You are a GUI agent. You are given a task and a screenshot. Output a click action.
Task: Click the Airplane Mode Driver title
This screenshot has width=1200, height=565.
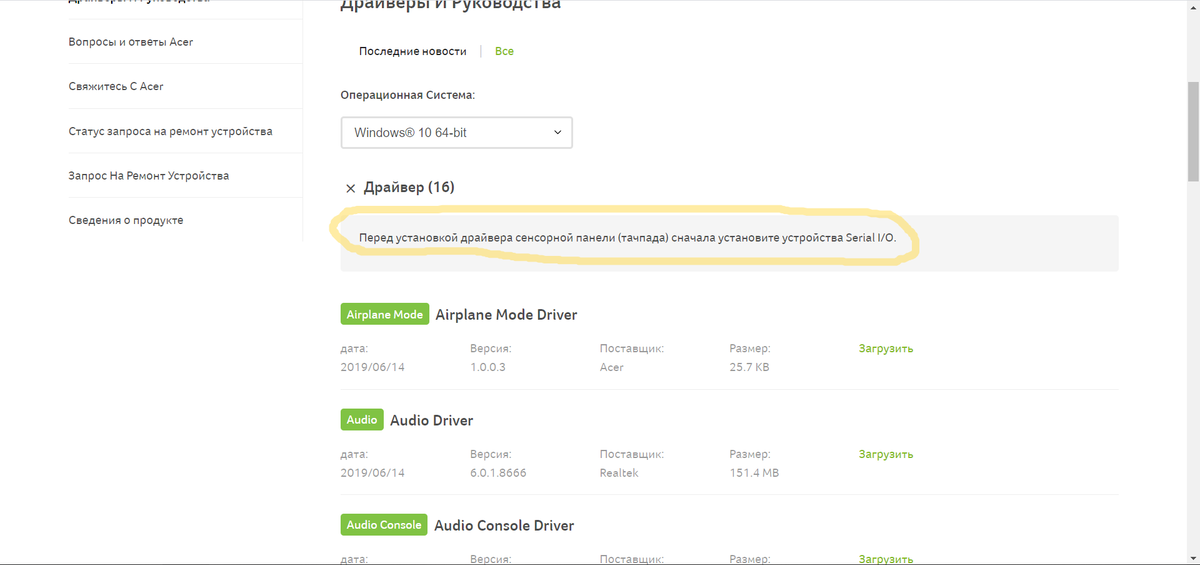(507, 315)
